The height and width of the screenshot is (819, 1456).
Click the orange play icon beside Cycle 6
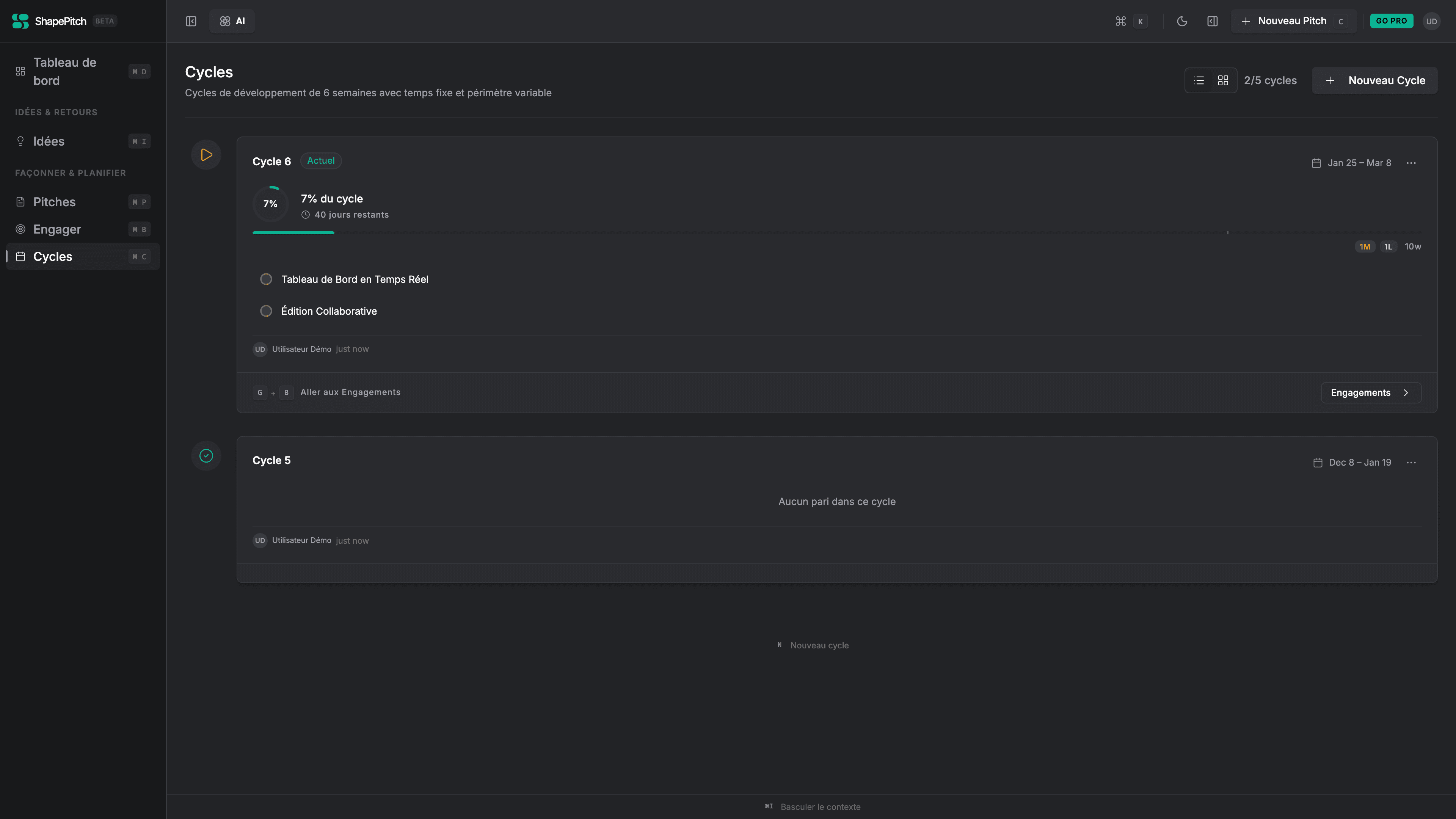206,154
